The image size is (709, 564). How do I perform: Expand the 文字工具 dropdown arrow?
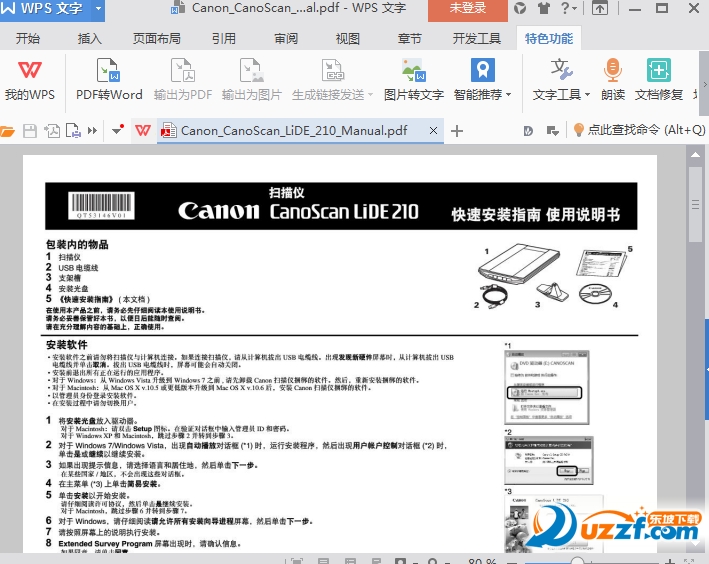587,95
